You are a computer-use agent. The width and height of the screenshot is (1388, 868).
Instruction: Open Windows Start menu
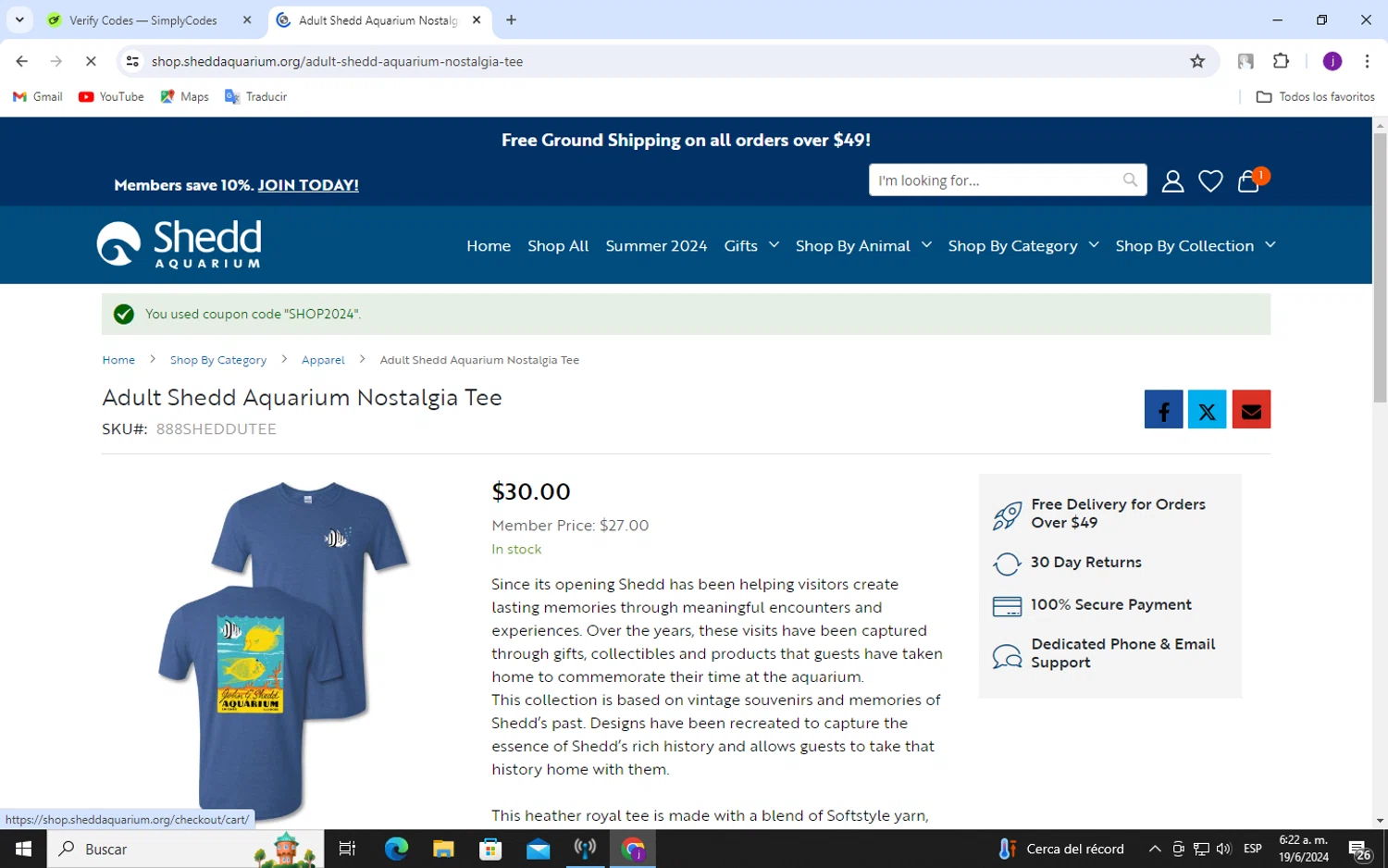[23, 849]
